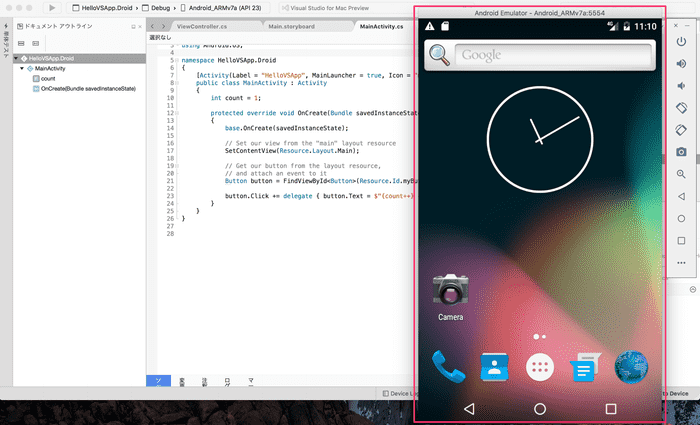Open emulator extended controls (three dots)

point(681,262)
